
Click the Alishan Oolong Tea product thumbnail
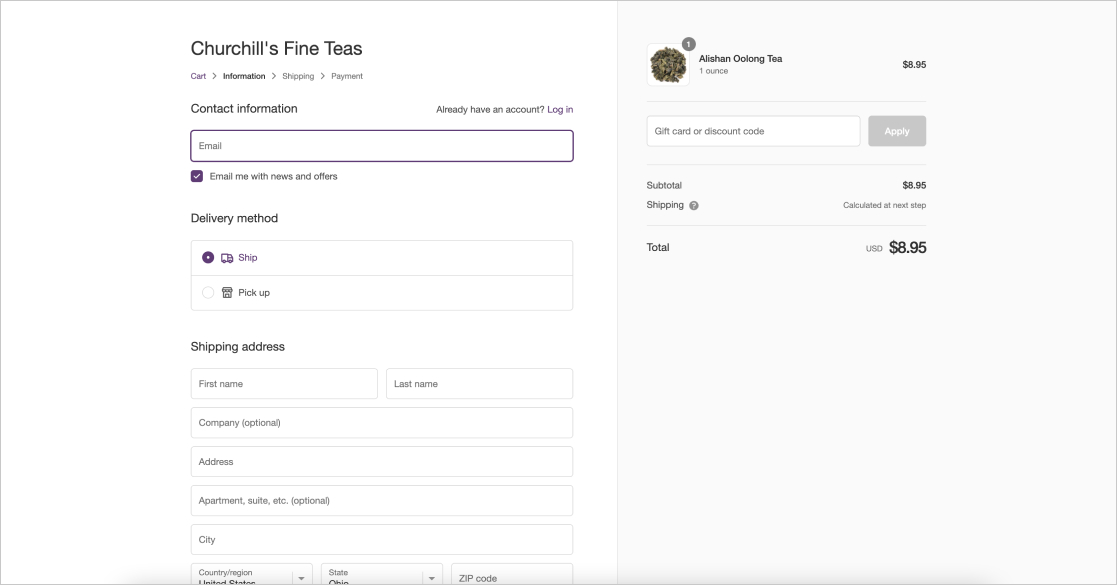[x=668, y=65]
